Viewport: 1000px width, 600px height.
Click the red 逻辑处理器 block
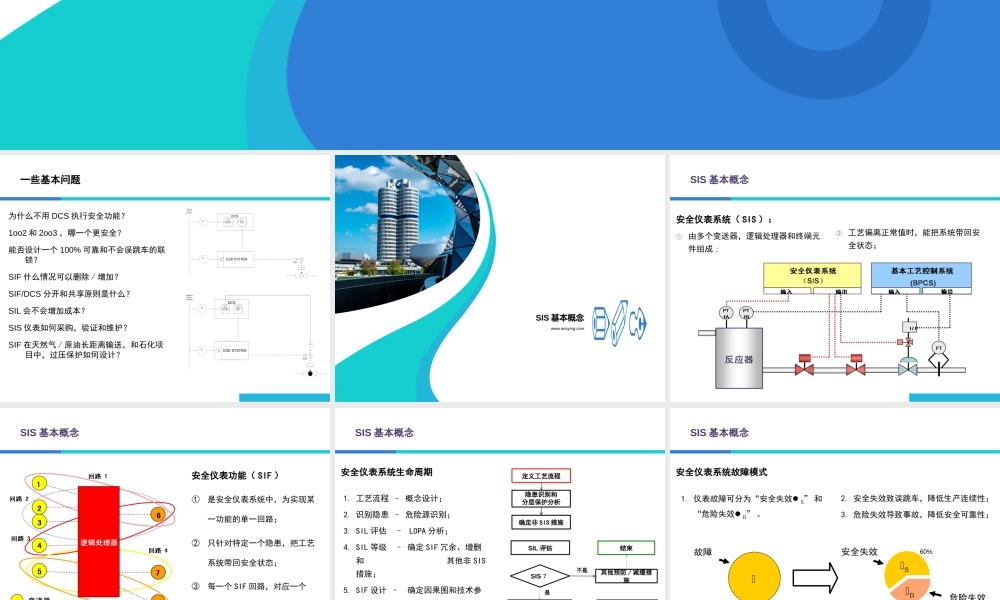(x=99, y=541)
